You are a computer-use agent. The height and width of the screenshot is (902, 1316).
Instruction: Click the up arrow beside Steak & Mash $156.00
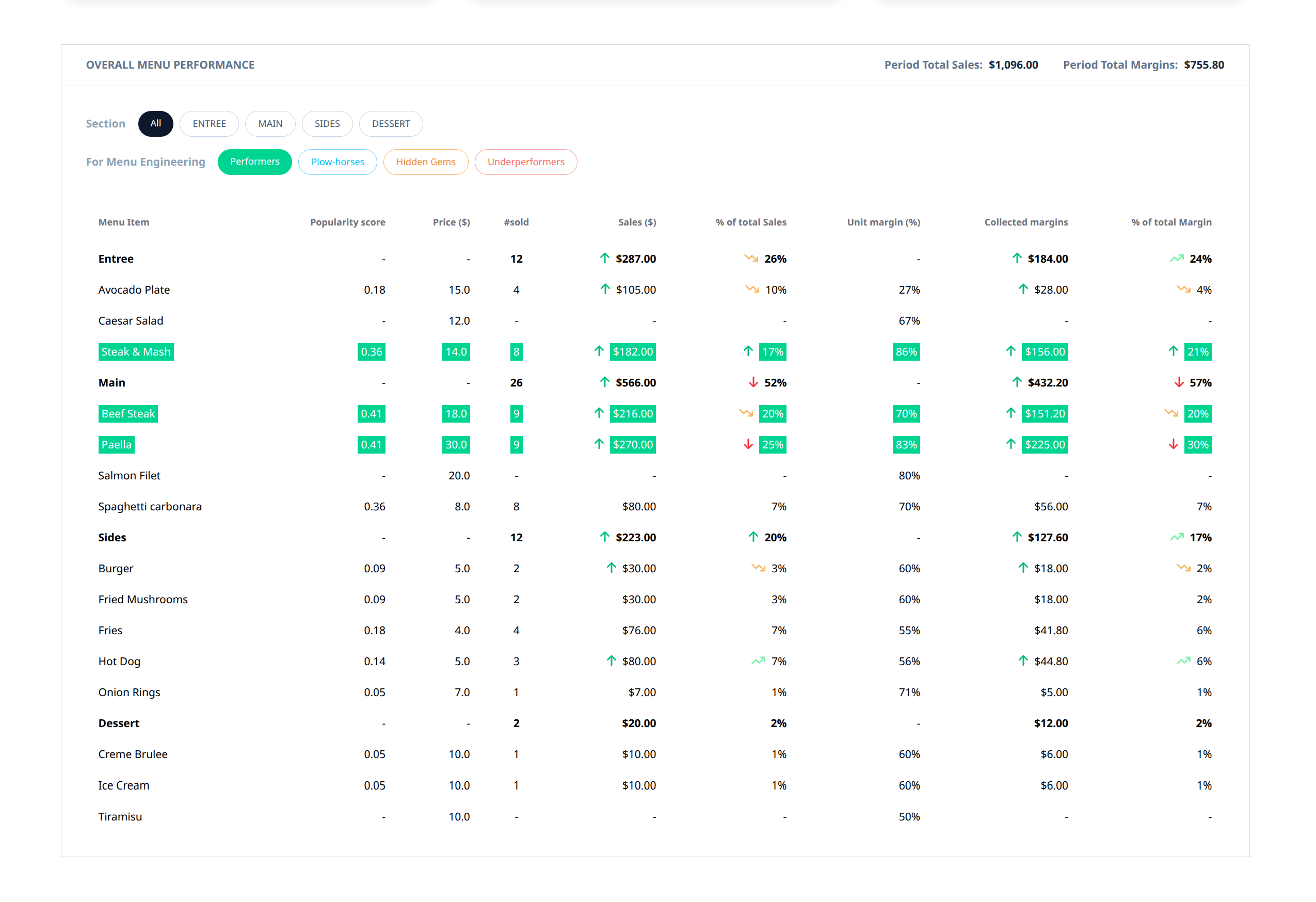tap(1011, 351)
